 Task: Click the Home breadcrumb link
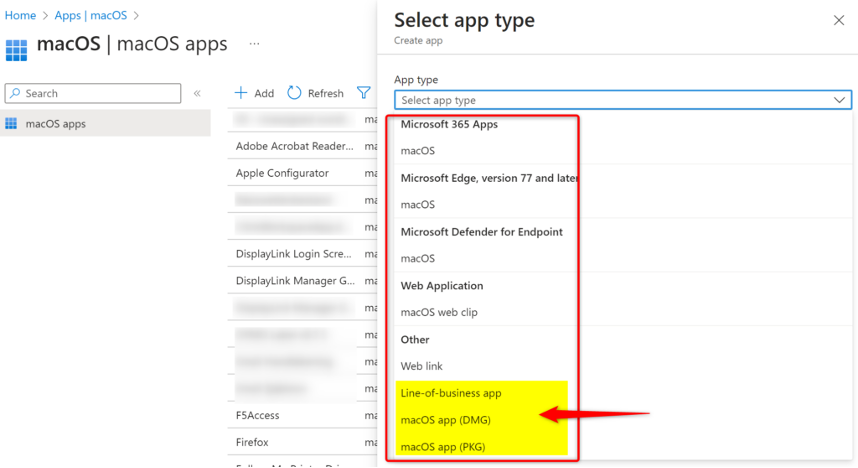pos(20,15)
